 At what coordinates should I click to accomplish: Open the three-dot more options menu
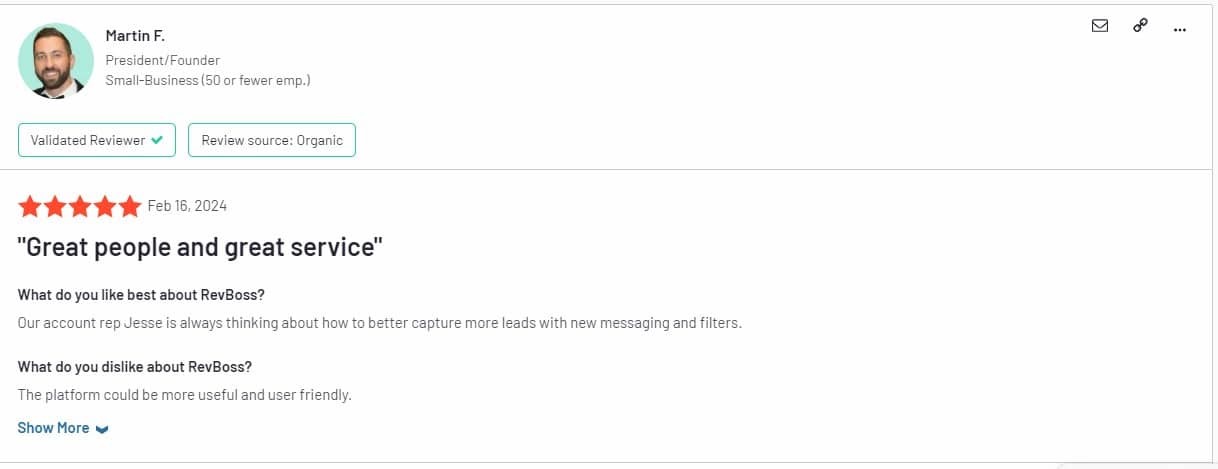(1180, 28)
